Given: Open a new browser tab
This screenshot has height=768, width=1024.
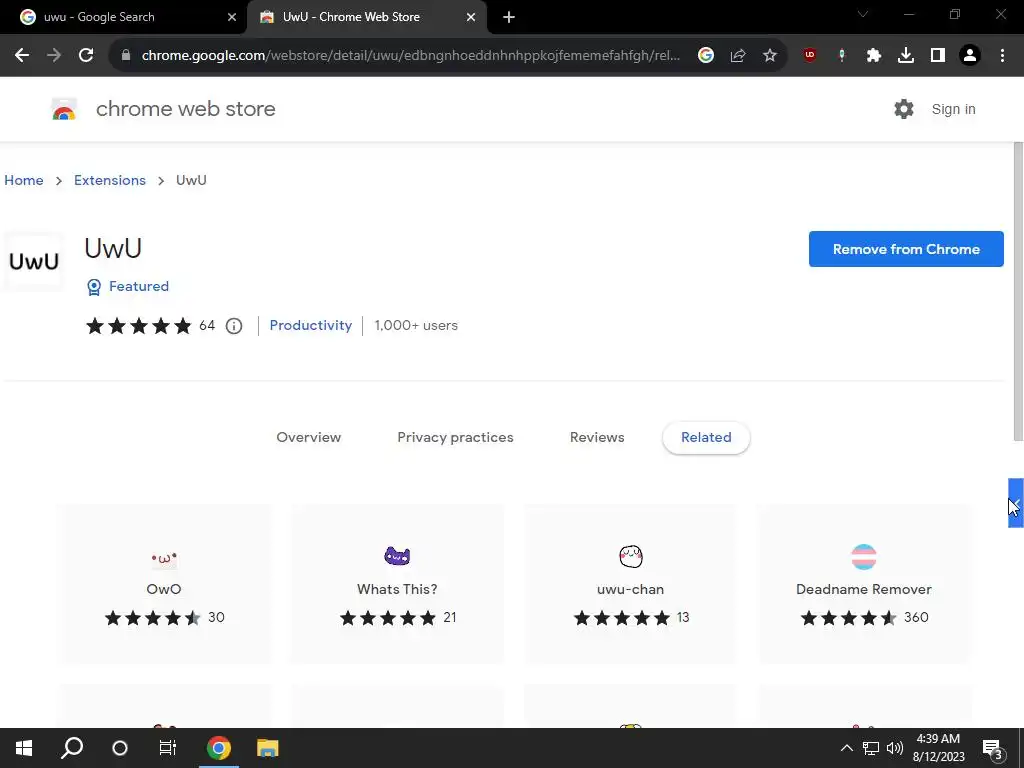Looking at the screenshot, I should pyautogui.click(x=509, y=17).
